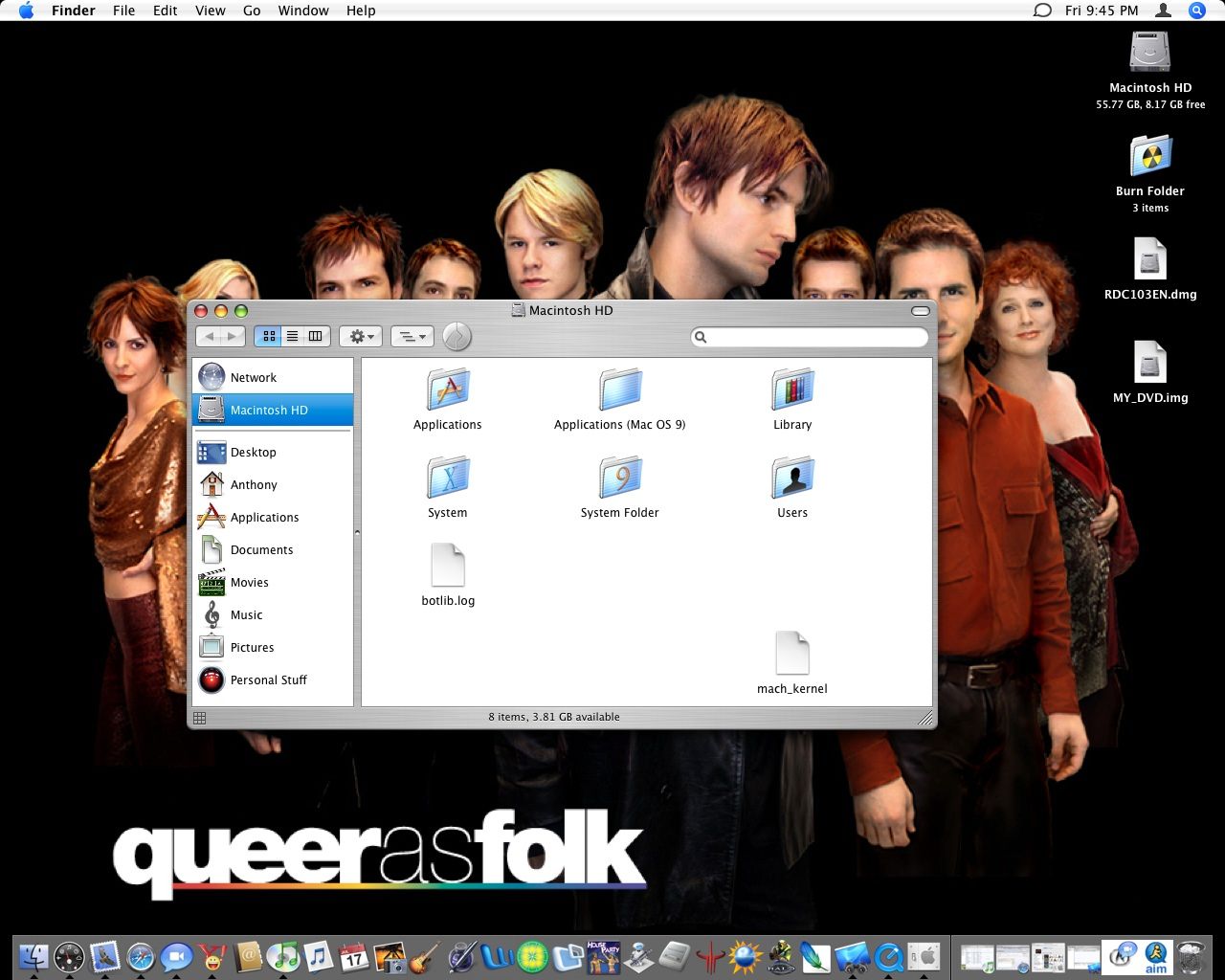The image size is (1225, 980).
Task: Open the Action gear dropdown menu
Action: [x=361, y=336]
